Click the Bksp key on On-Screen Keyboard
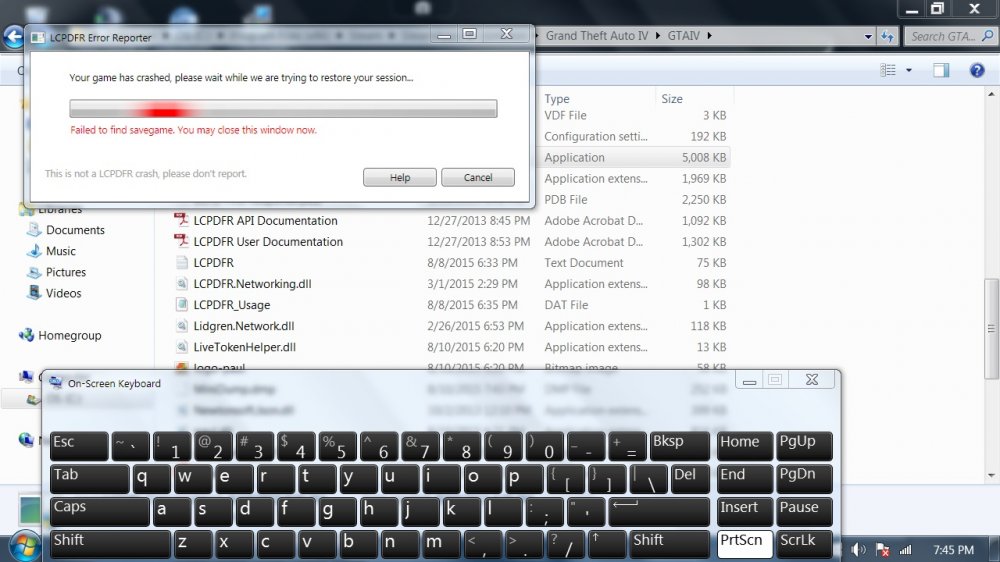Screen dimensions: 1000x562 (680, 445)
